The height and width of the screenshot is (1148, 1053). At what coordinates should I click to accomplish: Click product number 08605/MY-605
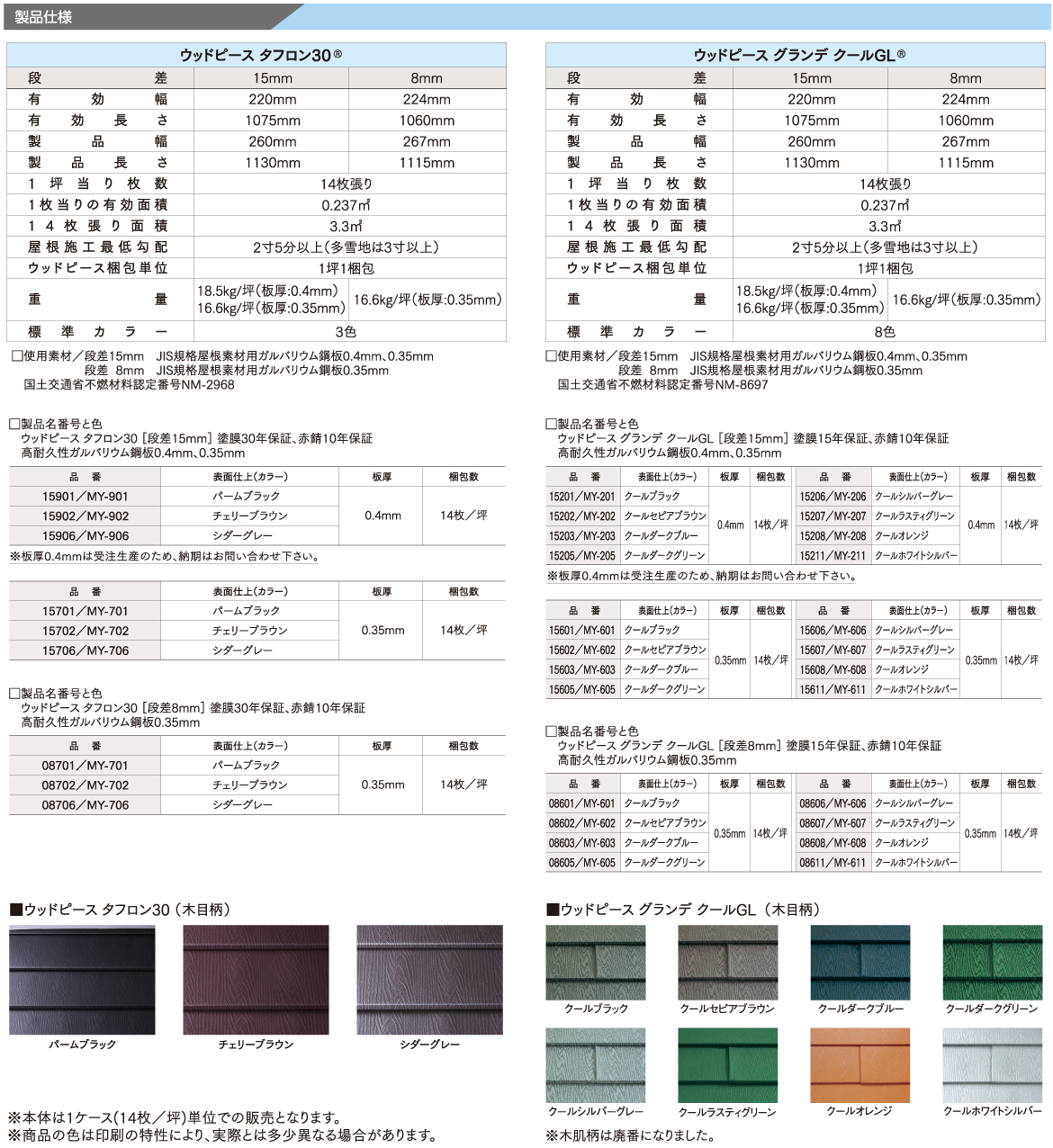click(x=582, y=864)
